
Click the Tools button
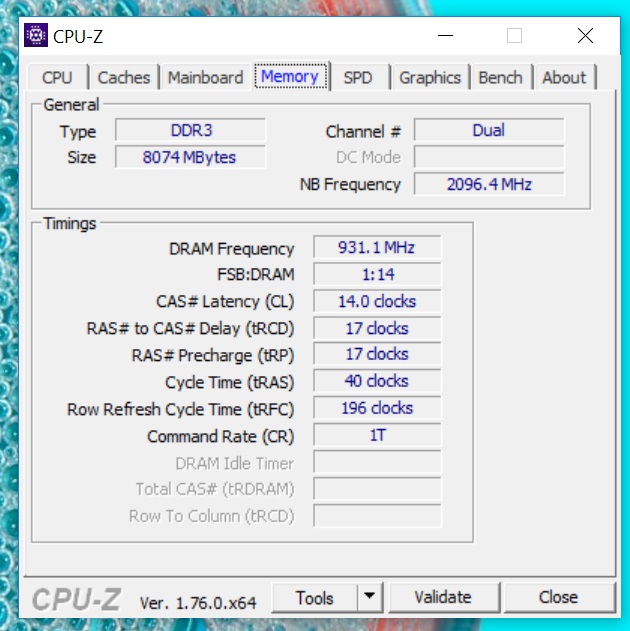[x=315, y=598]
